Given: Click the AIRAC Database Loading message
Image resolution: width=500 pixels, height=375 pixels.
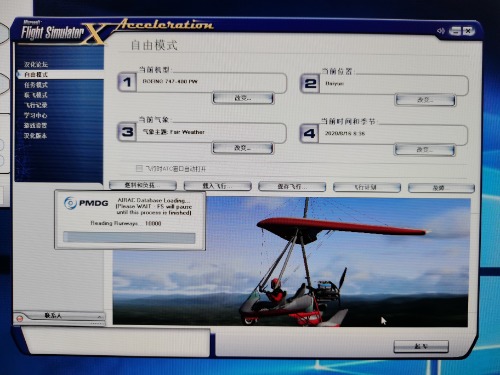Looking at the screenshot, I should pyautogui.click(x=154, y=206).
